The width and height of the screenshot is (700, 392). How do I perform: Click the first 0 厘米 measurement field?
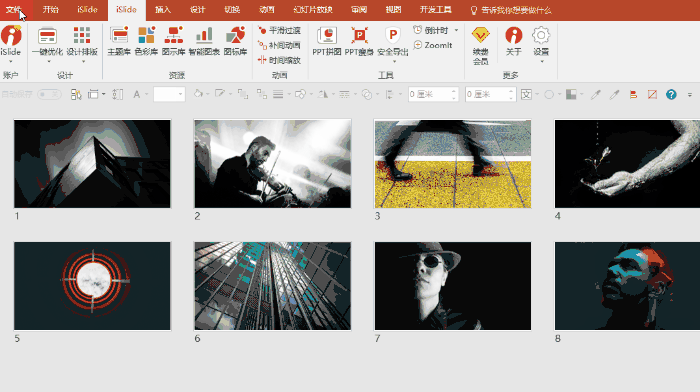(433, 94)
